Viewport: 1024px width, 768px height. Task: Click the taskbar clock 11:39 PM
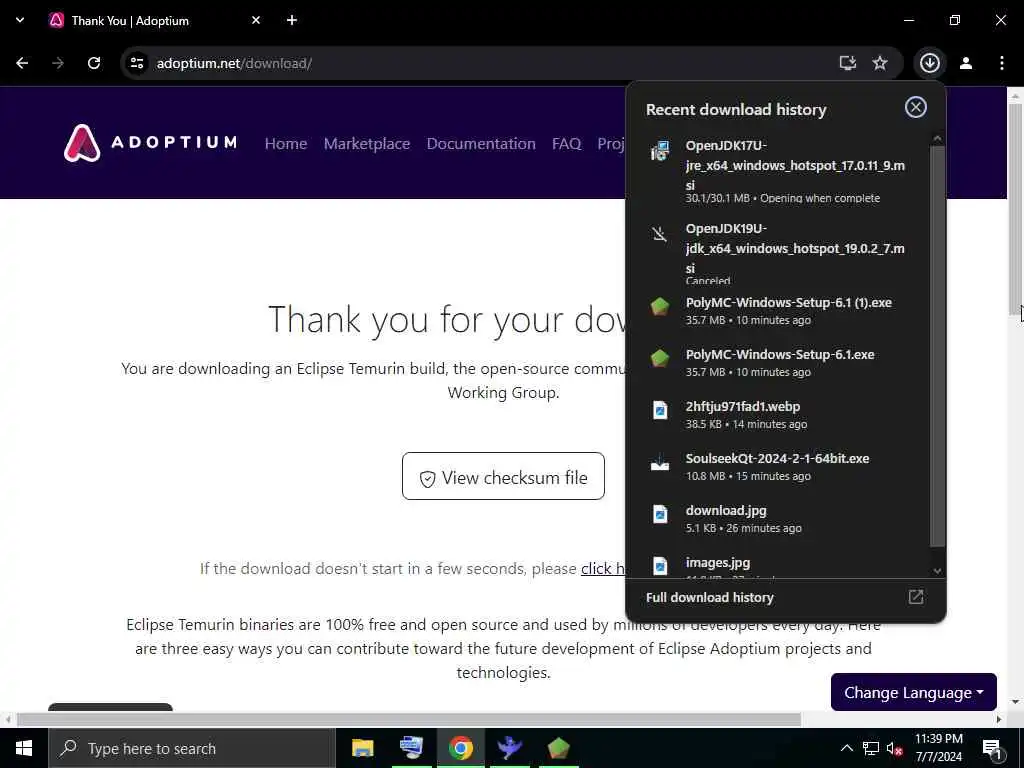coord(938,739)
